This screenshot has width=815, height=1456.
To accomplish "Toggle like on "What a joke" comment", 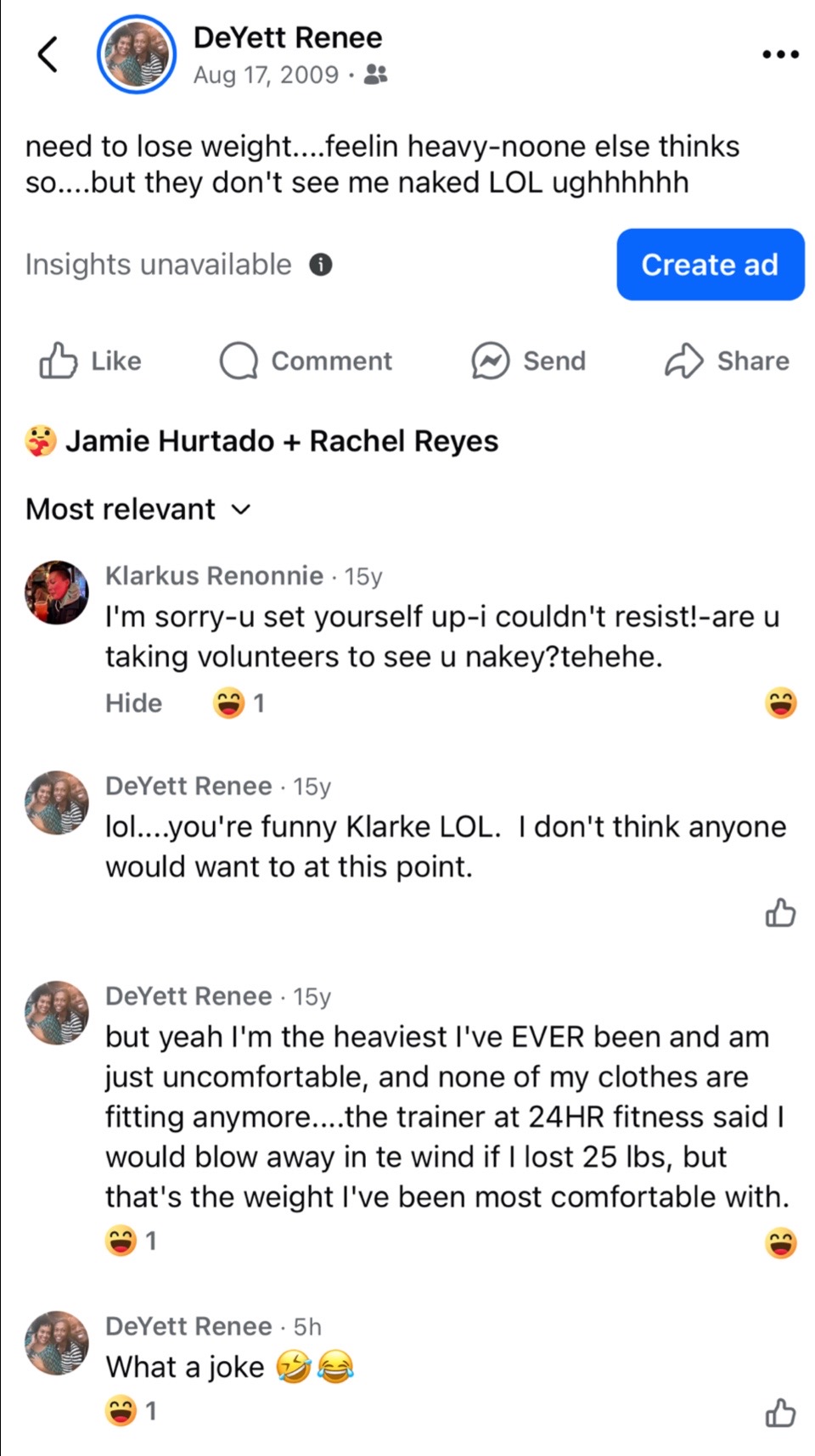I will pyautogui.click(x=780, y=1412).
